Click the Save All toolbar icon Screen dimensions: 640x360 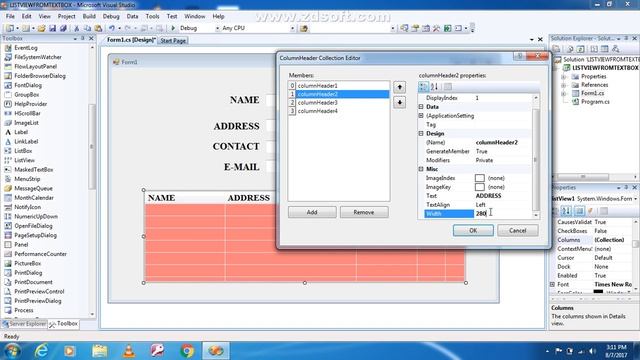click(x=63, y=28)
